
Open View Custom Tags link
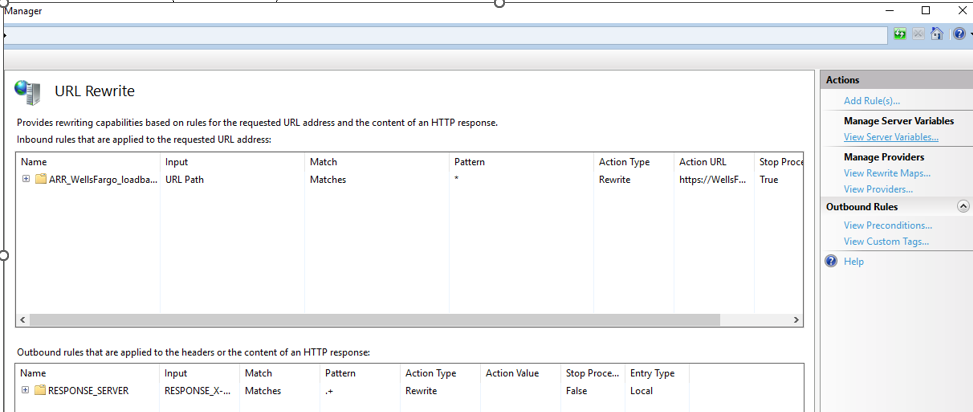(886, 241)
